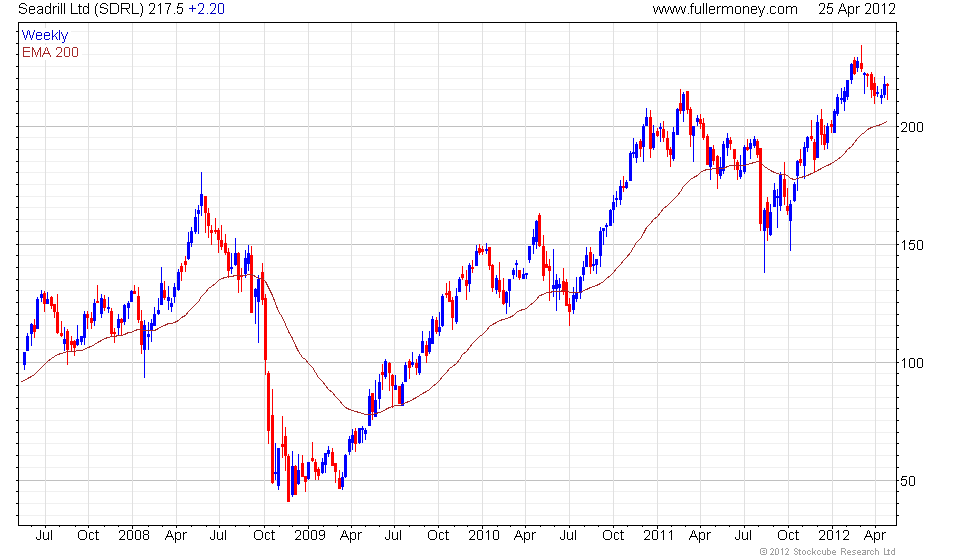Click the price value 217.5
The width and height of the screenshot is (980, 560).
[x=166, y=9]
